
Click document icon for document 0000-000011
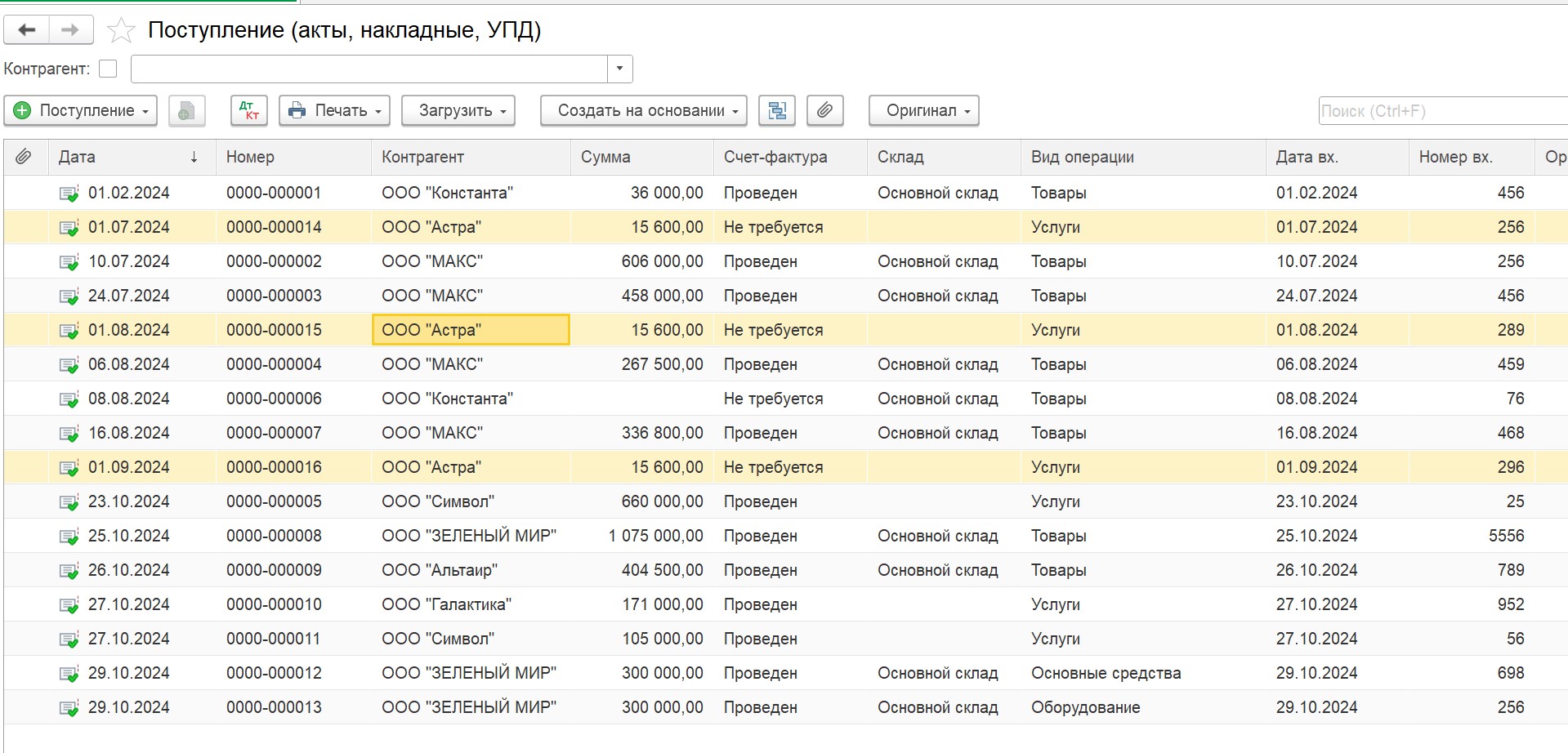69,639
